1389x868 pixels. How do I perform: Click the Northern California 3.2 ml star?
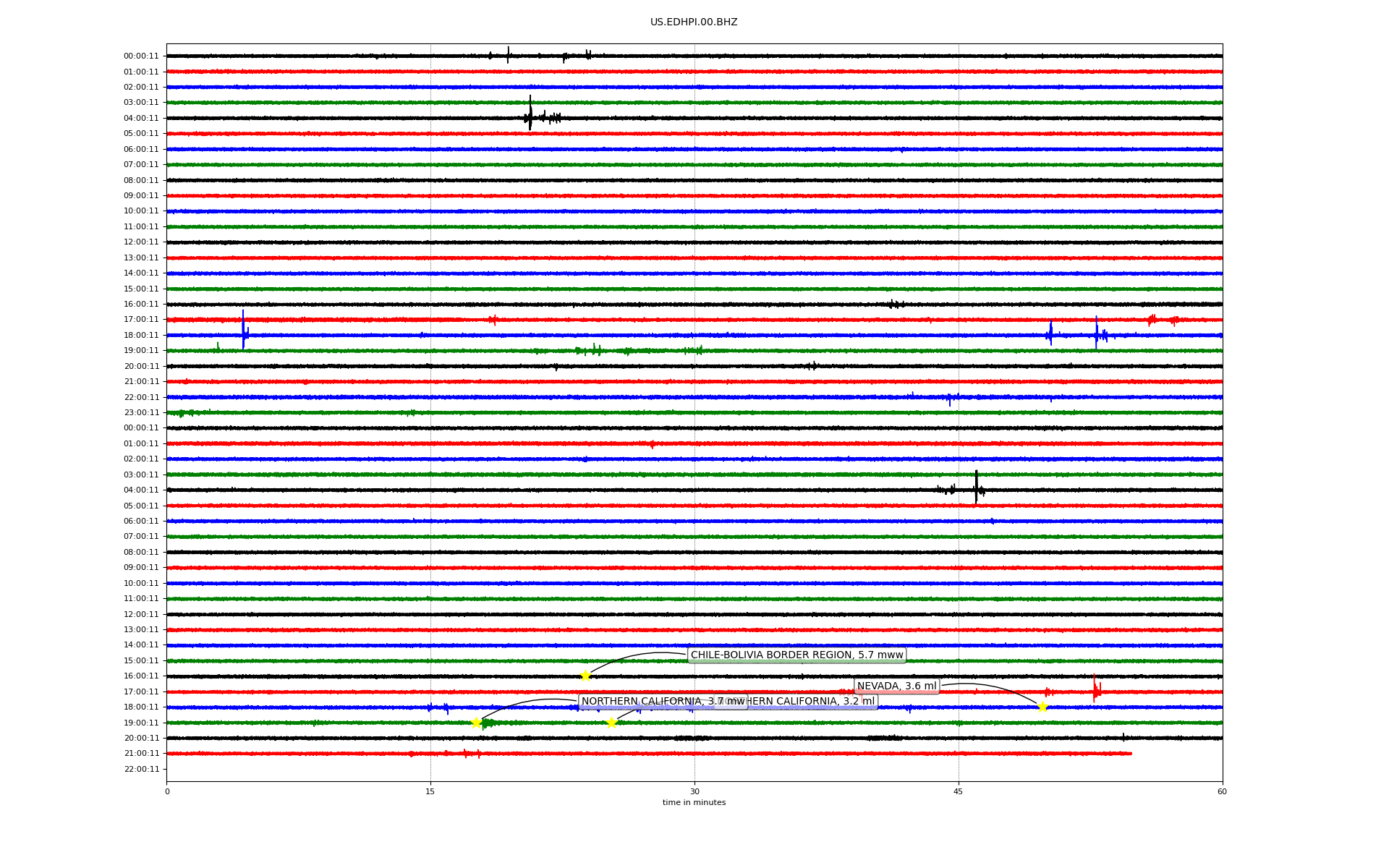click(611, 723)
